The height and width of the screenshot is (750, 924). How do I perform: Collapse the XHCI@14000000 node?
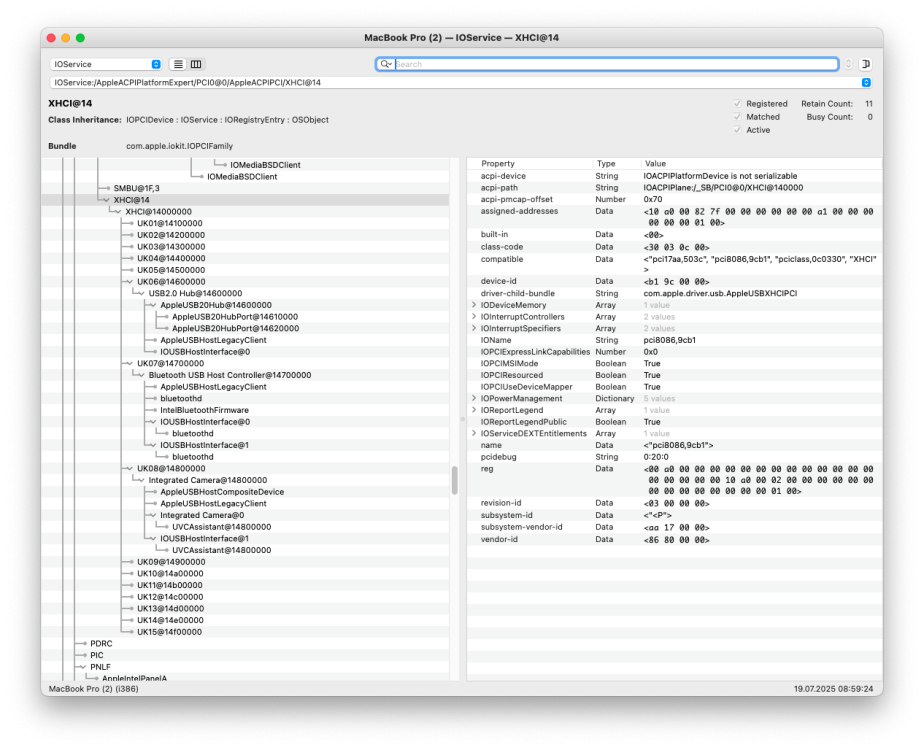point(118,212)
